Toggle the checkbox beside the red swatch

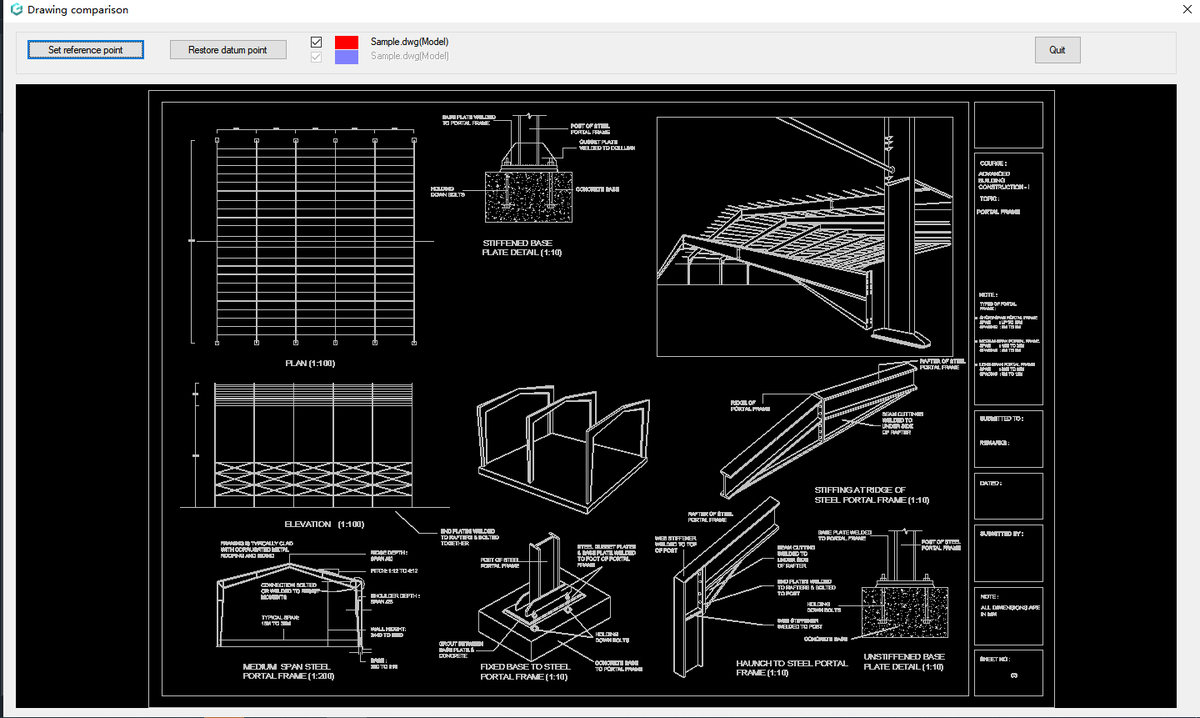point(317,42)
